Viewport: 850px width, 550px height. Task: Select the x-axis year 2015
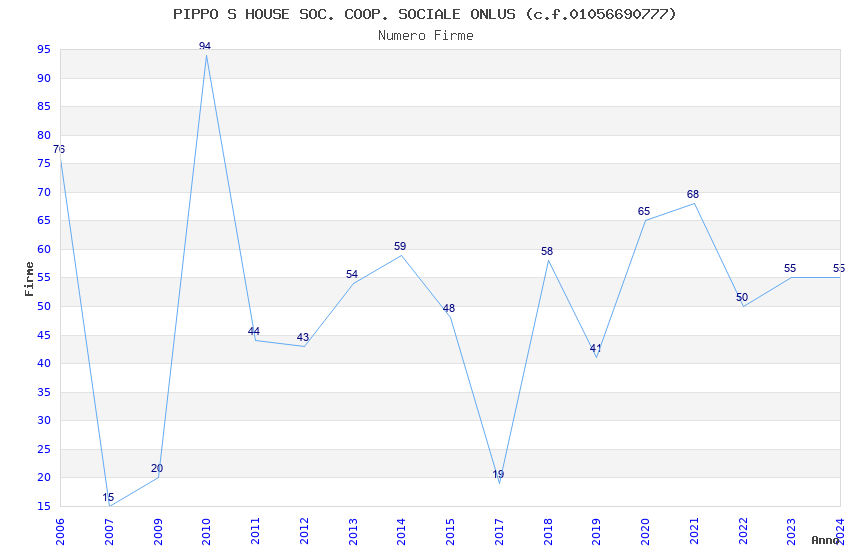coord(450,532)
